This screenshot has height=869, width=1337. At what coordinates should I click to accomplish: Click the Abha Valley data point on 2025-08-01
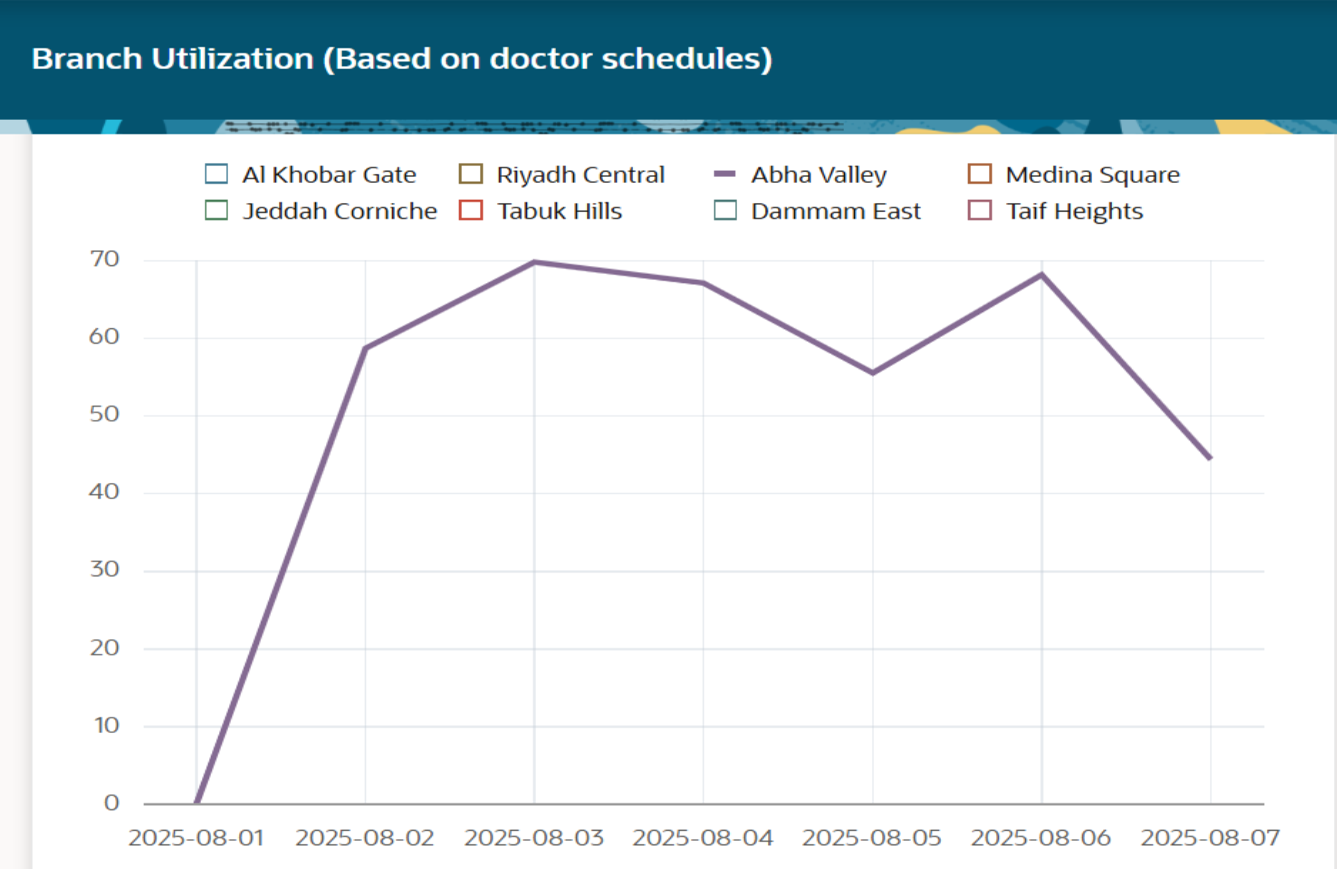click(x=196, y=802)
